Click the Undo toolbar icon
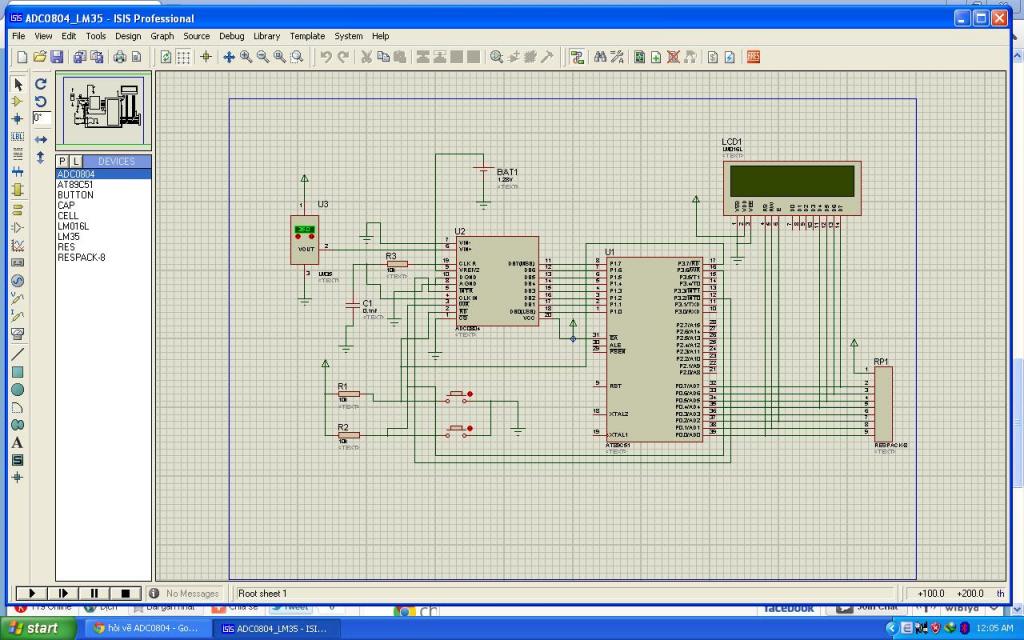 click(x=325, y=57)
